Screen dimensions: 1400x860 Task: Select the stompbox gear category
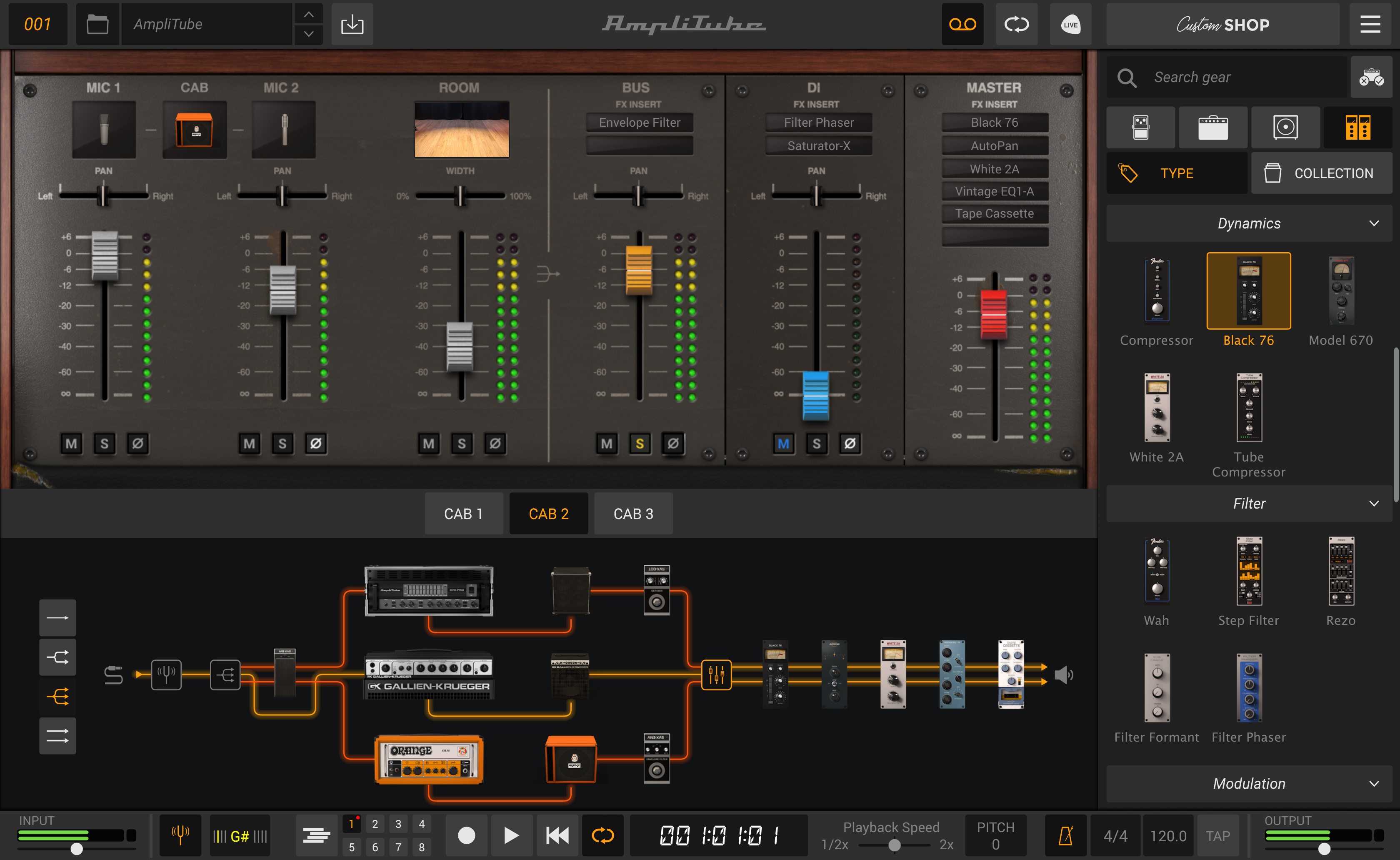[x=1140, y=127]
